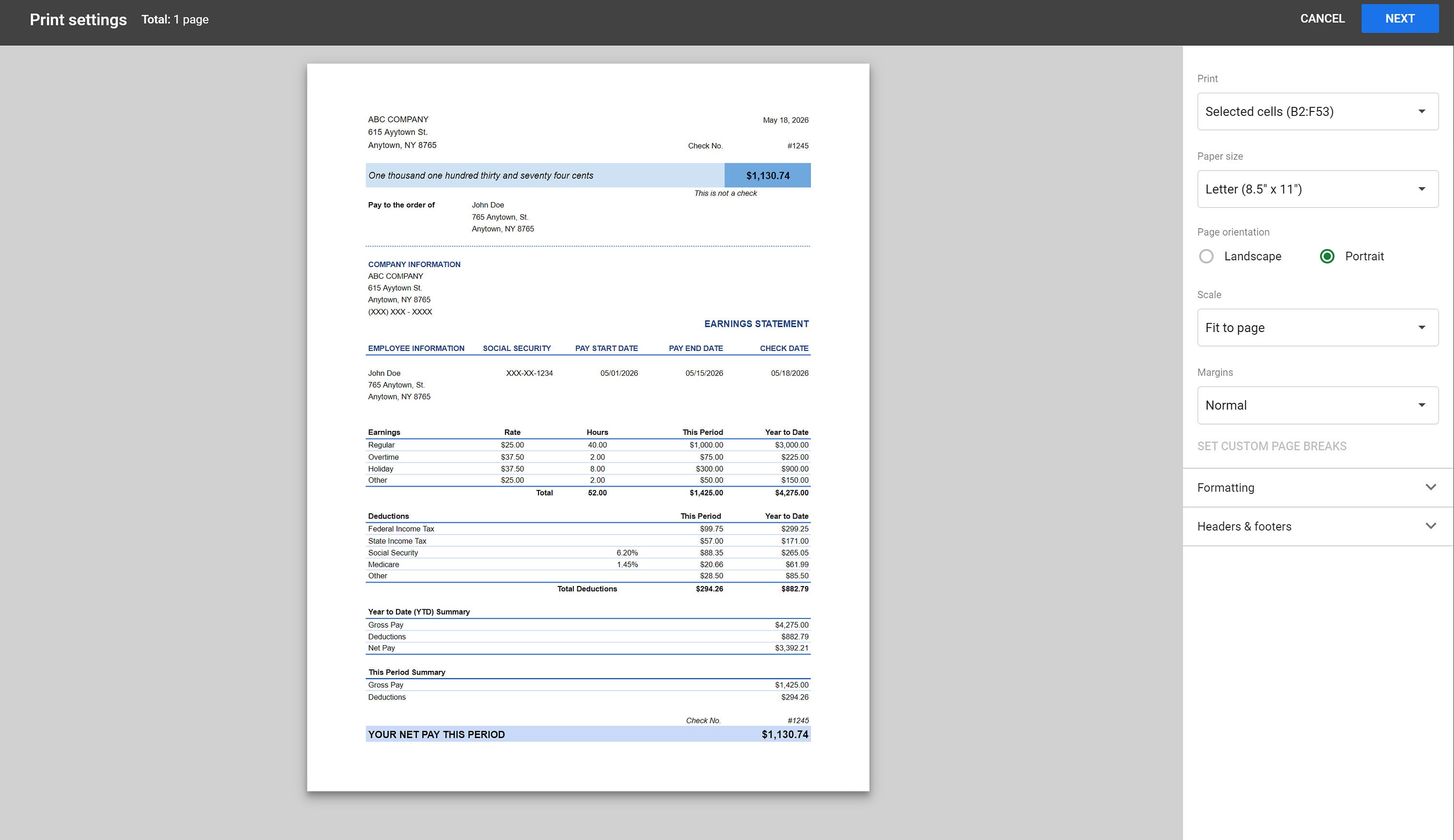Open the Scale dropdown set to Fit to page
Image resolution: width=1454 pixels, height=840 pixels.
(1317, 327)
